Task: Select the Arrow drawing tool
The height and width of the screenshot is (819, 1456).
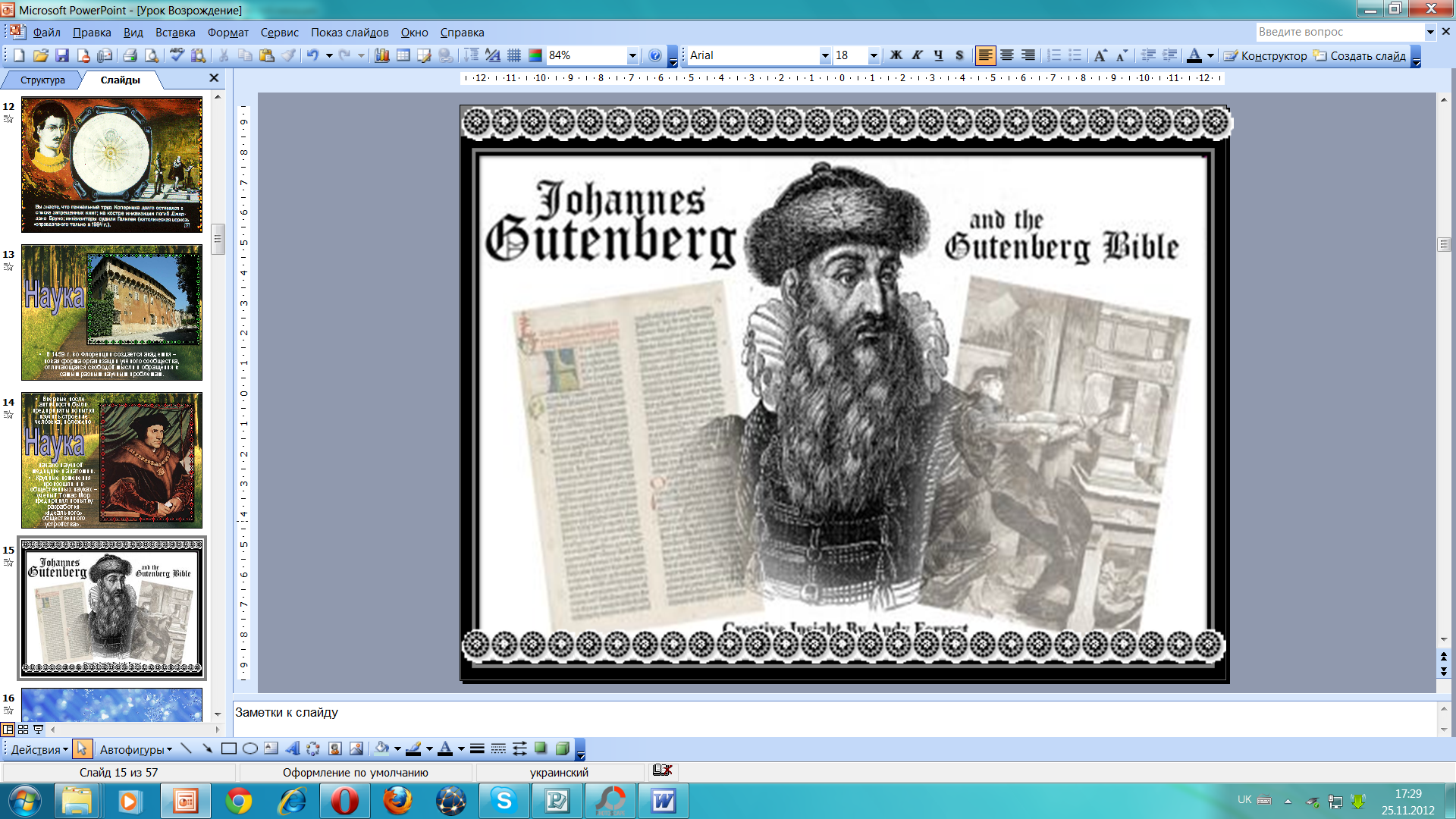Action: tap(207, 749)
